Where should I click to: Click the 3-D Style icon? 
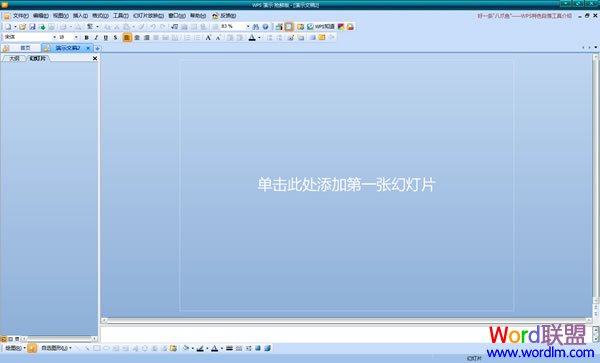(x=267, y=348)
